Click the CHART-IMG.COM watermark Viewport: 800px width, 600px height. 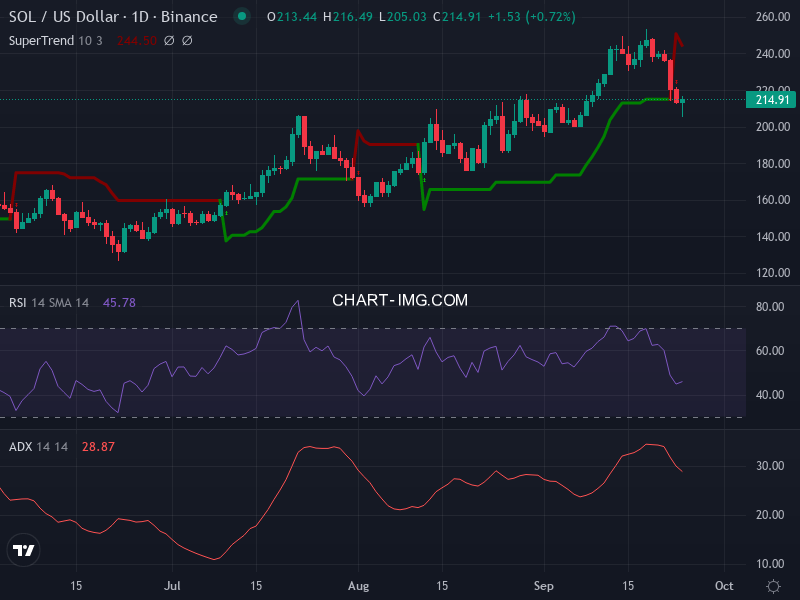400,300
